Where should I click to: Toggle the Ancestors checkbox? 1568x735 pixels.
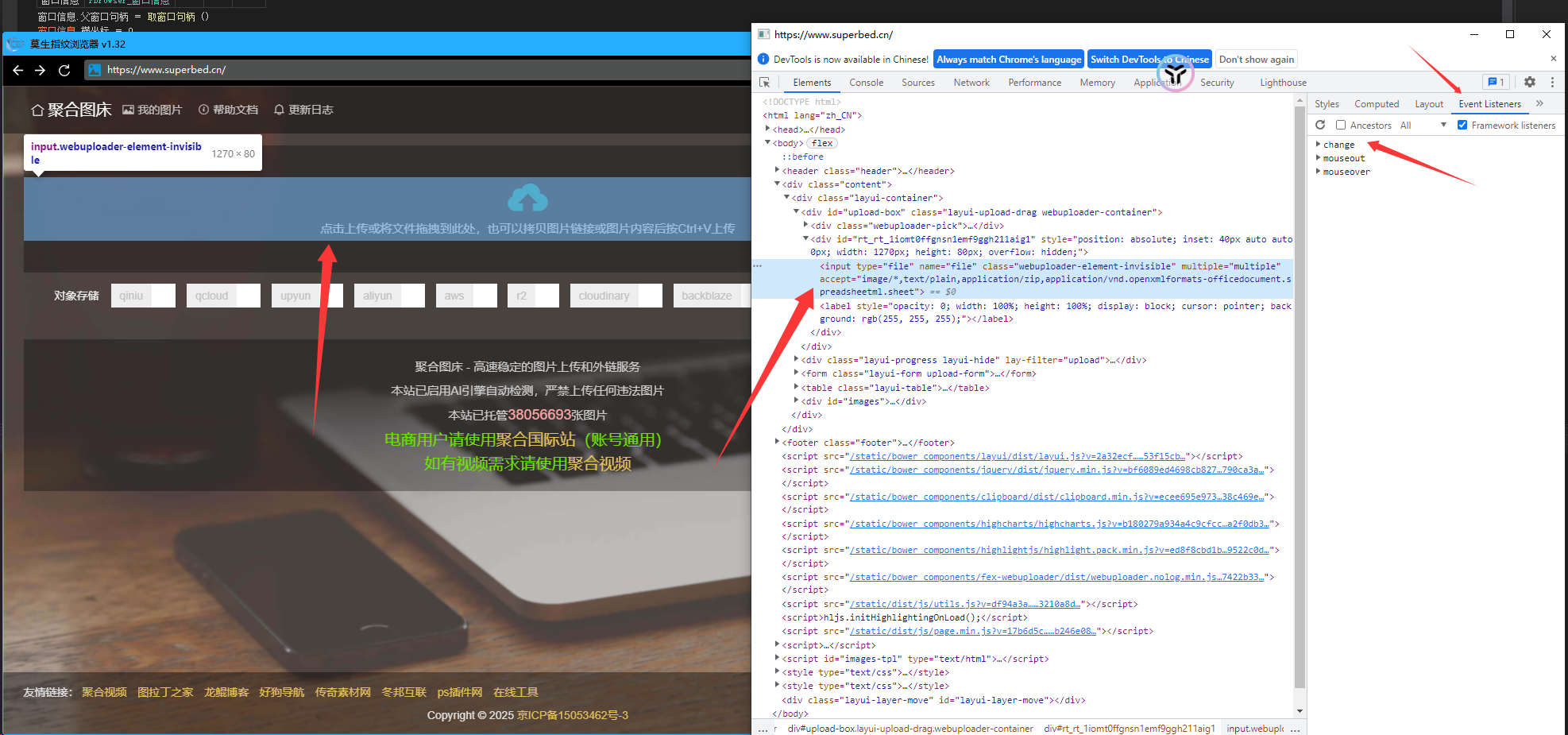1341,125
